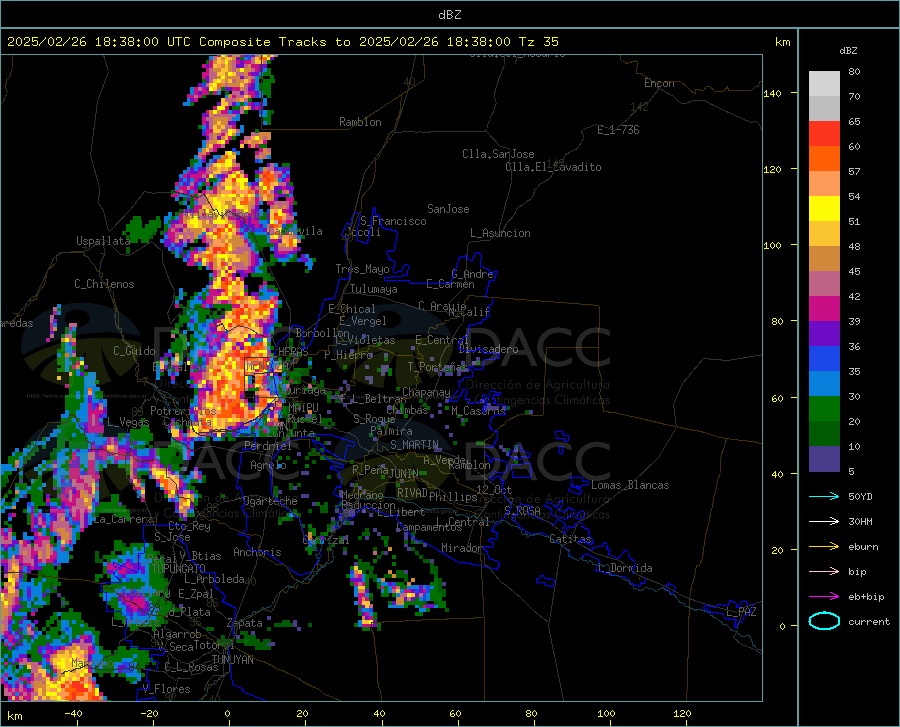The width and height of the screenshot is (900, 727).
Task: Click the 'eburn' legend label
Action: click(863, 547)
